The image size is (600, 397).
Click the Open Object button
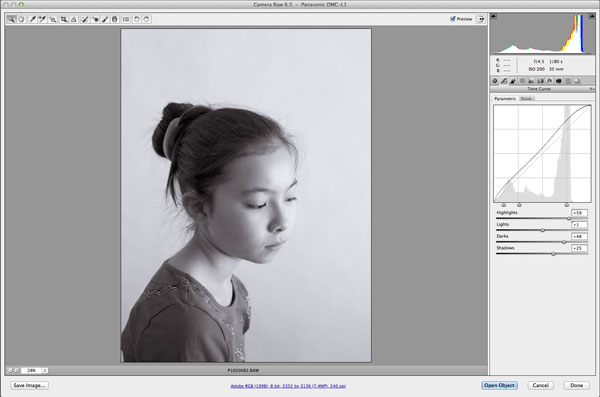click(x=499, y=386)
